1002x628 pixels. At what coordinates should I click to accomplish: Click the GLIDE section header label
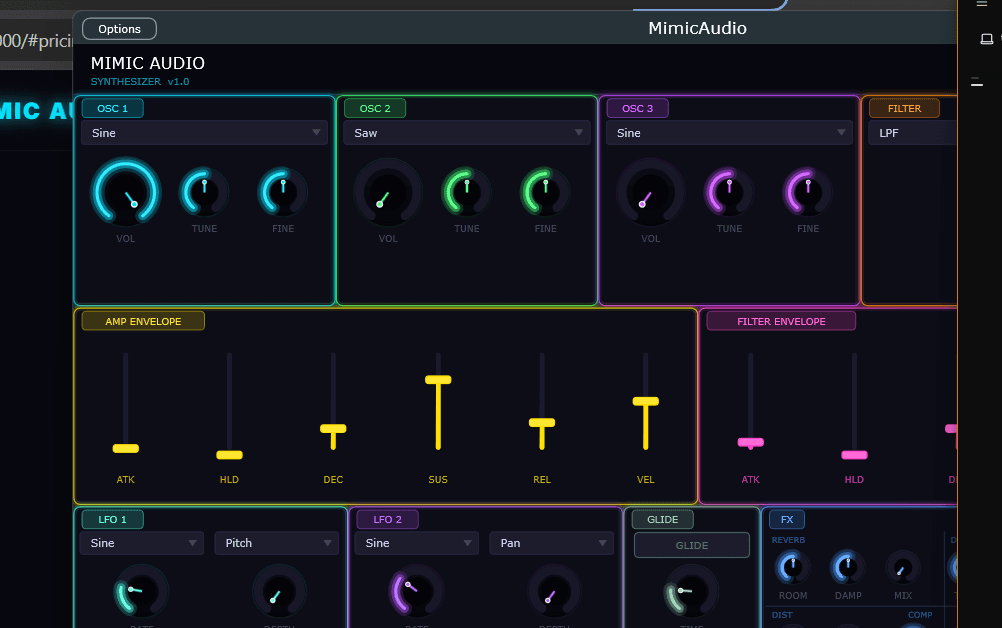tap(663, 519)
